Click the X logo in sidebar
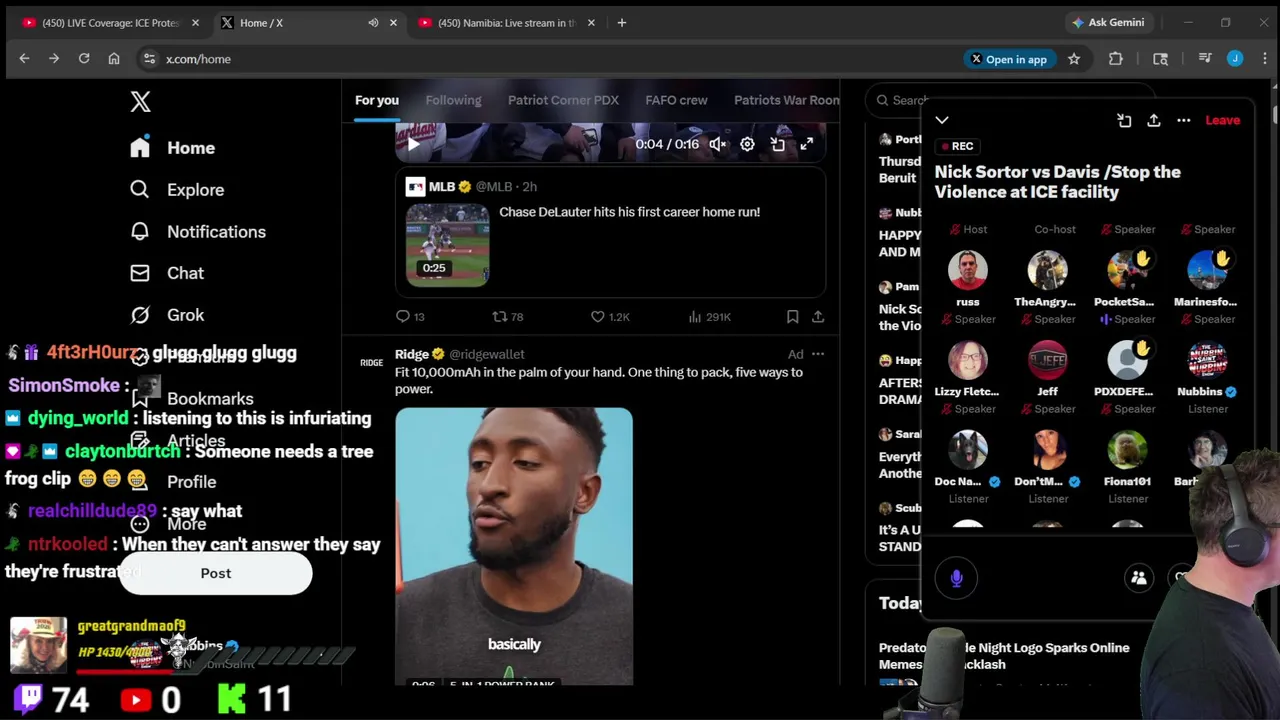Screen dimensions: 1280x720 [140, 101]
